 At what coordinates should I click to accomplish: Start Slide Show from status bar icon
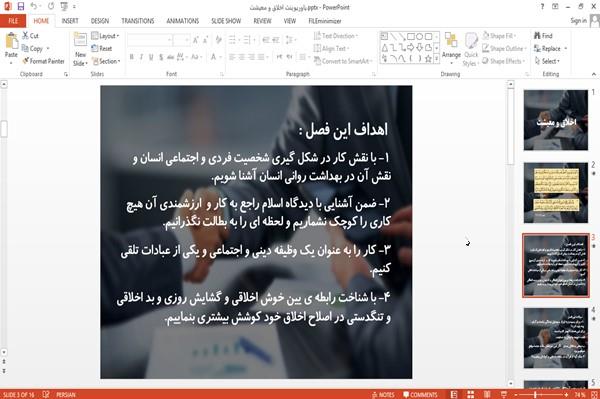click(x=504, y=394)
